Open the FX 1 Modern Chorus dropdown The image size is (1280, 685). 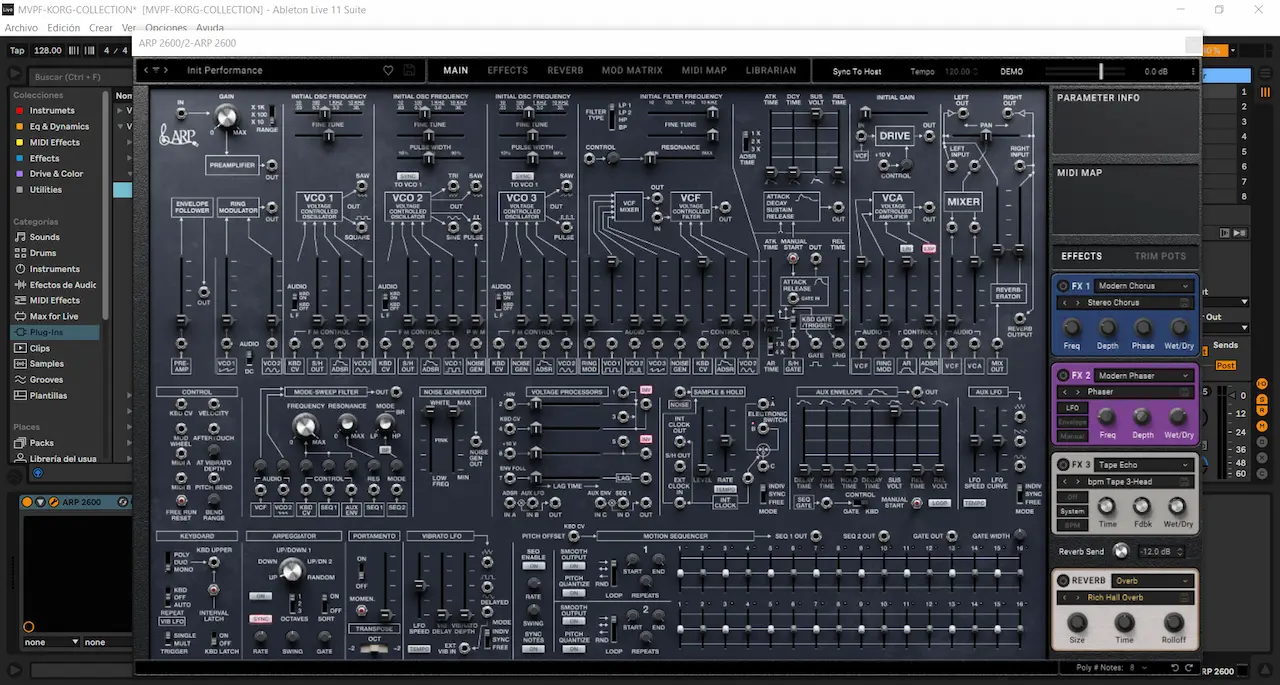tap(1144, 286)
